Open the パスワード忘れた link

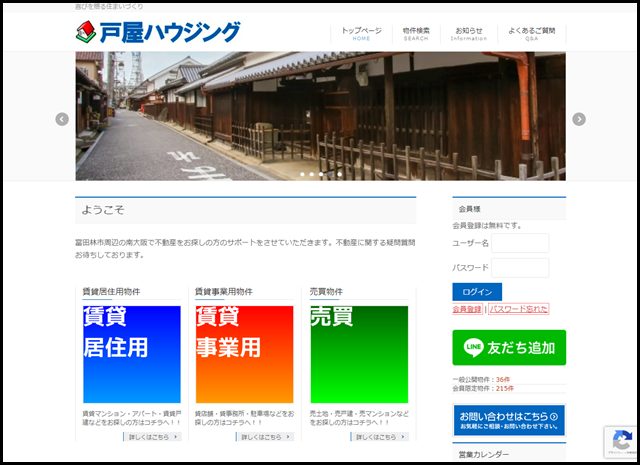tap(518, 309)
